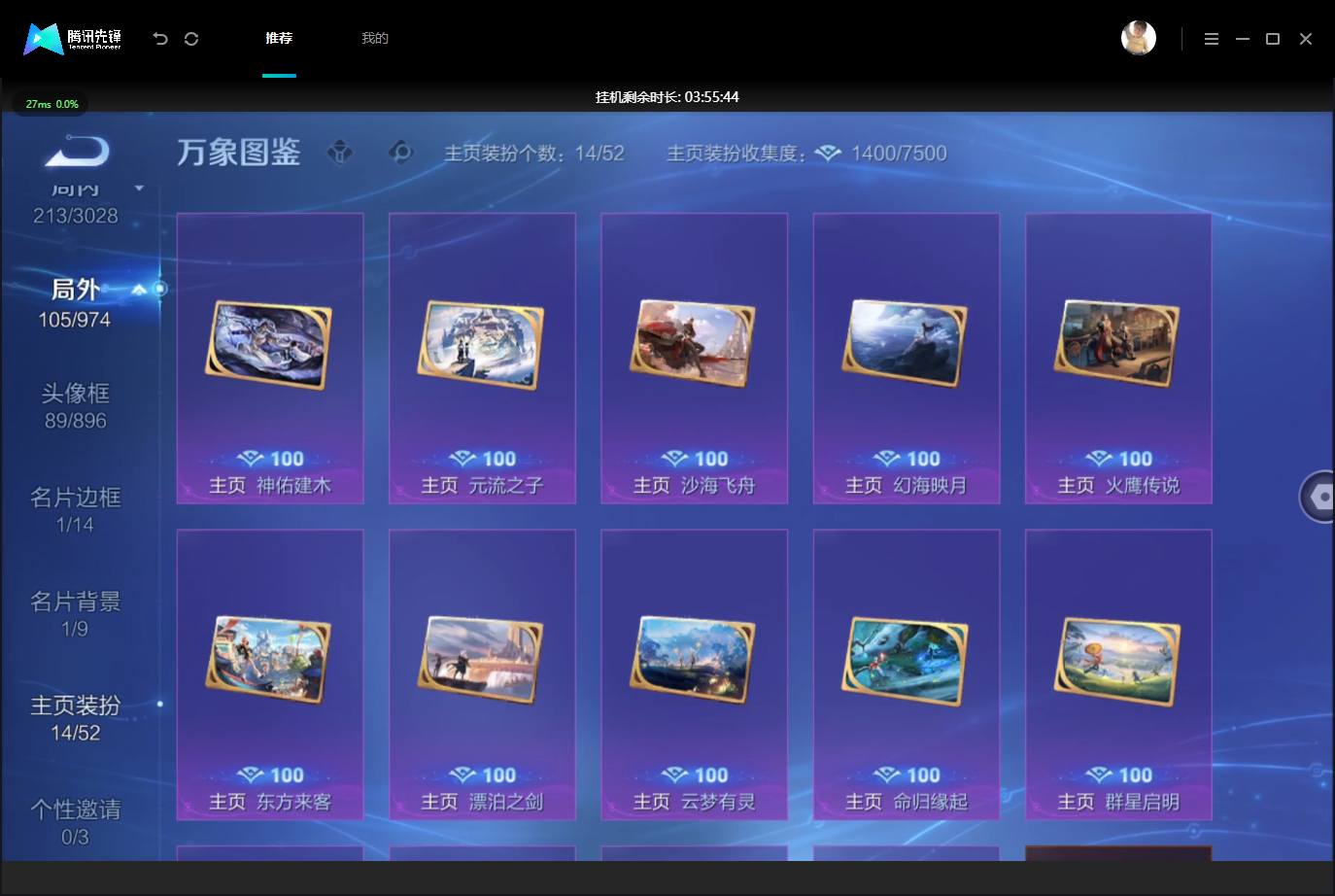Collapse the 局外 category arrow
The image size is (1335, 896).
[x=139, y=289]
